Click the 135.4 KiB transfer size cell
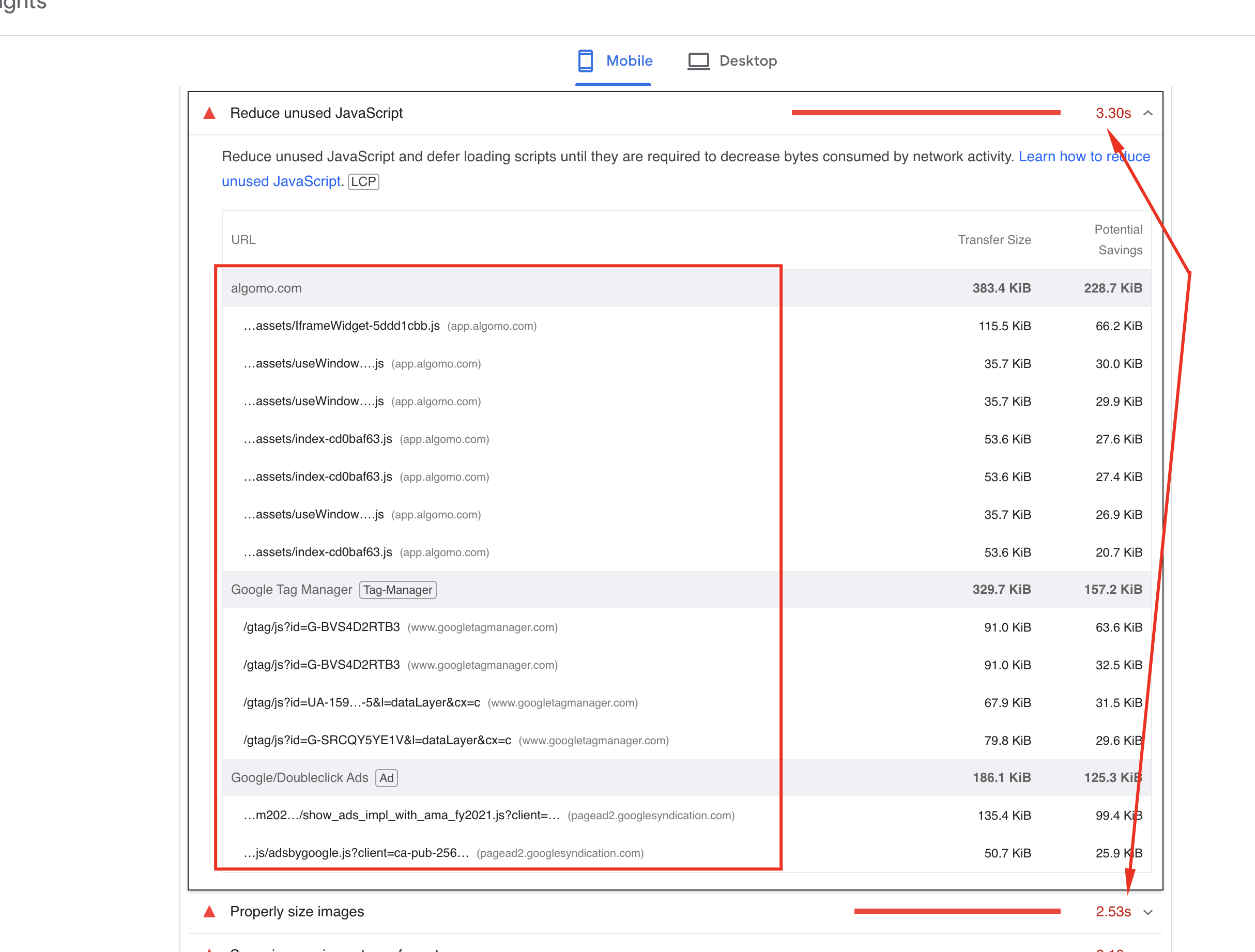 [x=1004, y=815]
